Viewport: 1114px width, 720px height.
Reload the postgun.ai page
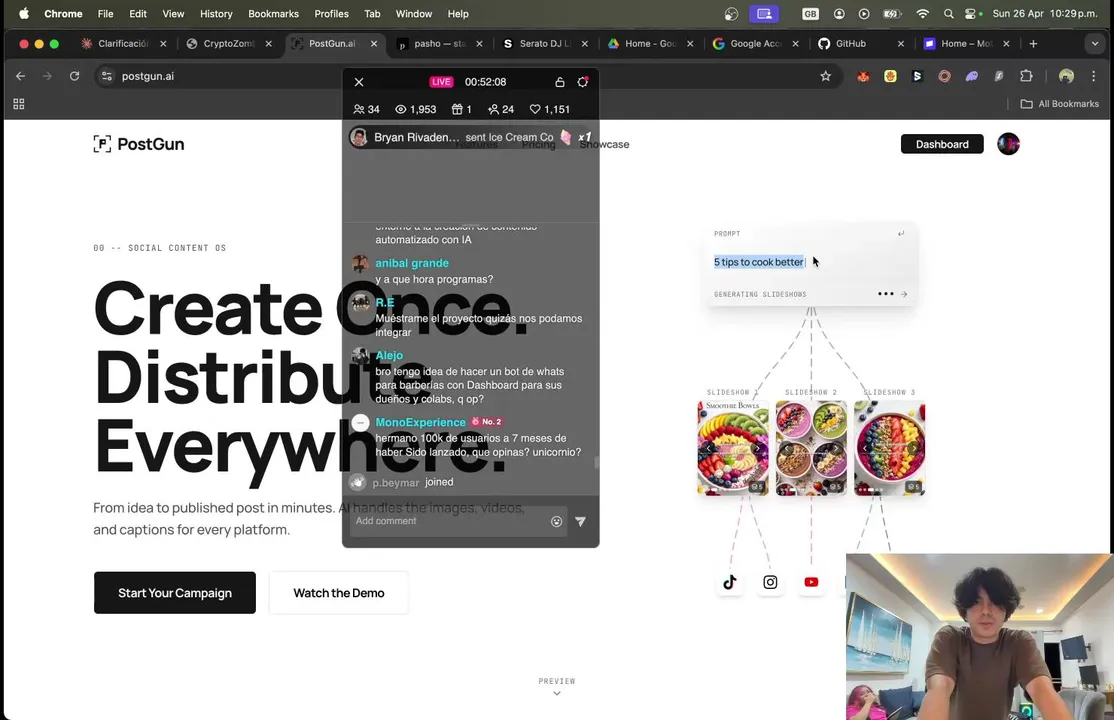tap(75, 76)
